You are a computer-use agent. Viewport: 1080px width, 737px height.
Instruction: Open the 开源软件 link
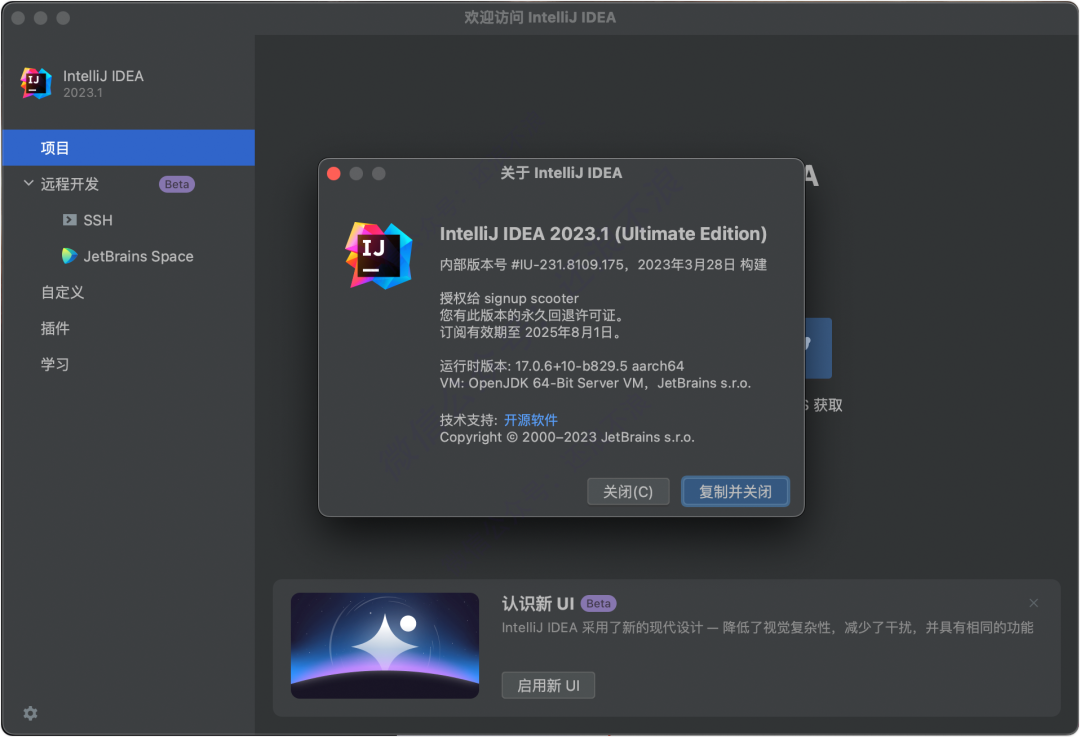click(x=530, y=420)
